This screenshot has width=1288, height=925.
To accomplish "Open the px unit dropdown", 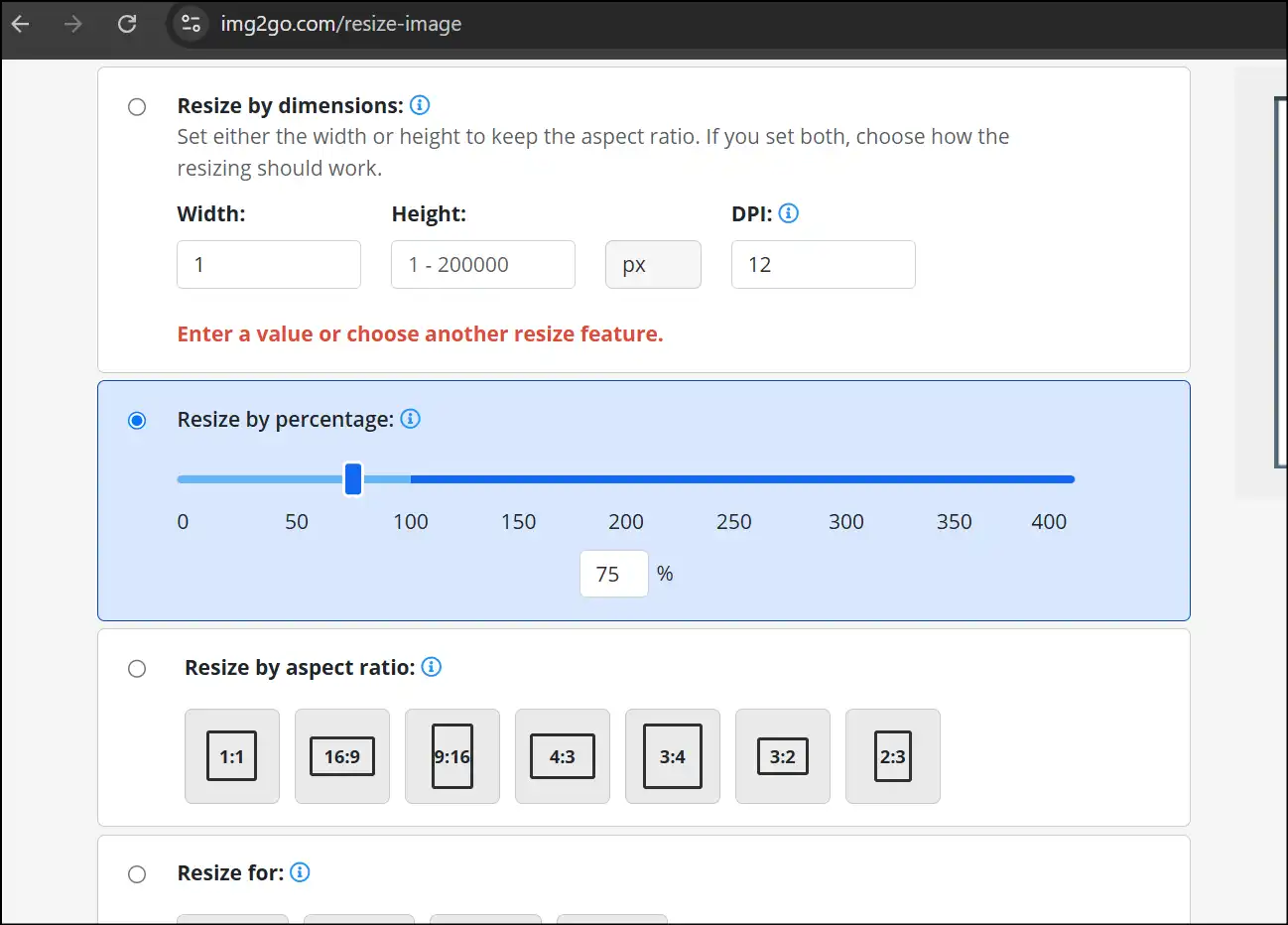I will [x=653, y=265].
